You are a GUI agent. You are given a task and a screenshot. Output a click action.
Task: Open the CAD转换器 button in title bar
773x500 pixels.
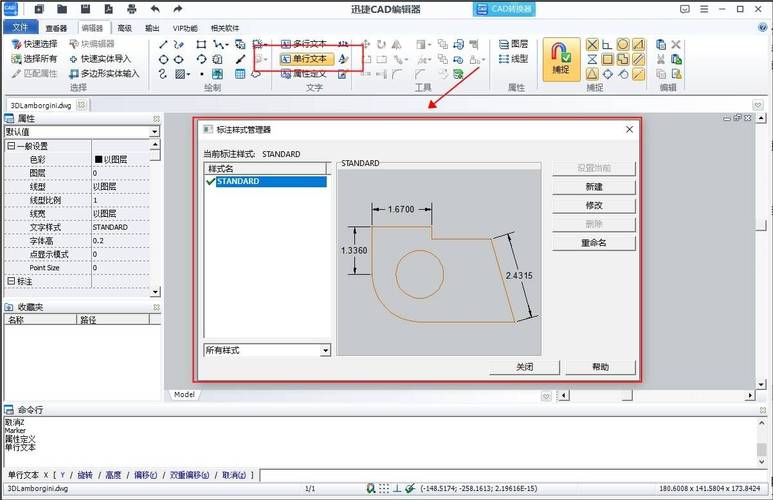[x=504, y=9]
